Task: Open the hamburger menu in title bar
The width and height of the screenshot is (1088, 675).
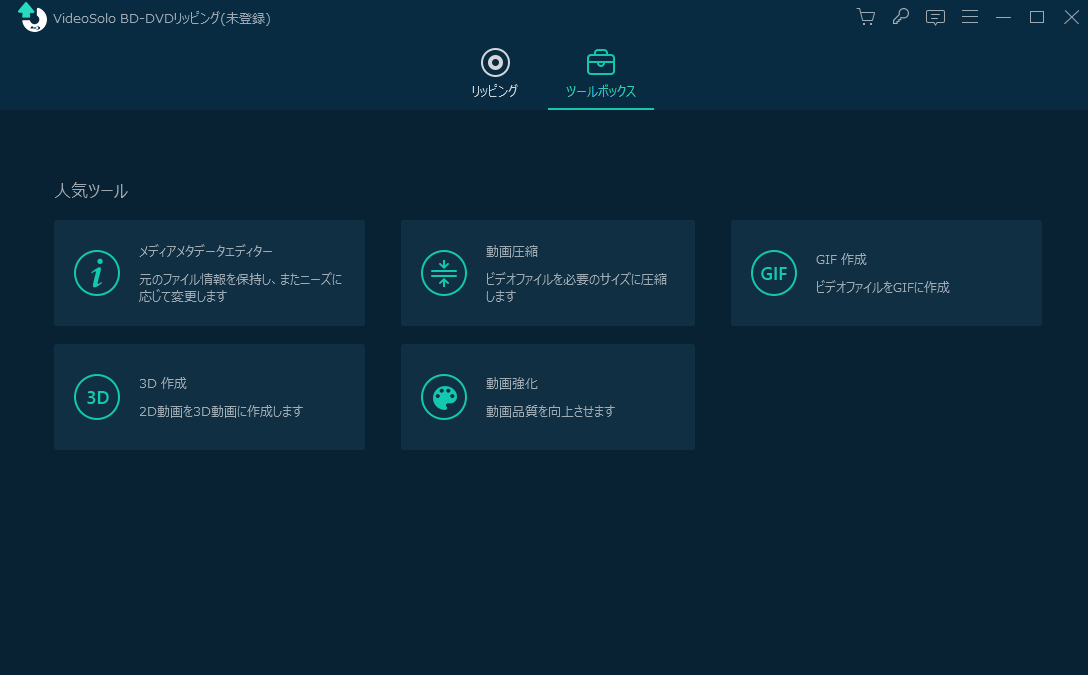Action: coord(970,17)
